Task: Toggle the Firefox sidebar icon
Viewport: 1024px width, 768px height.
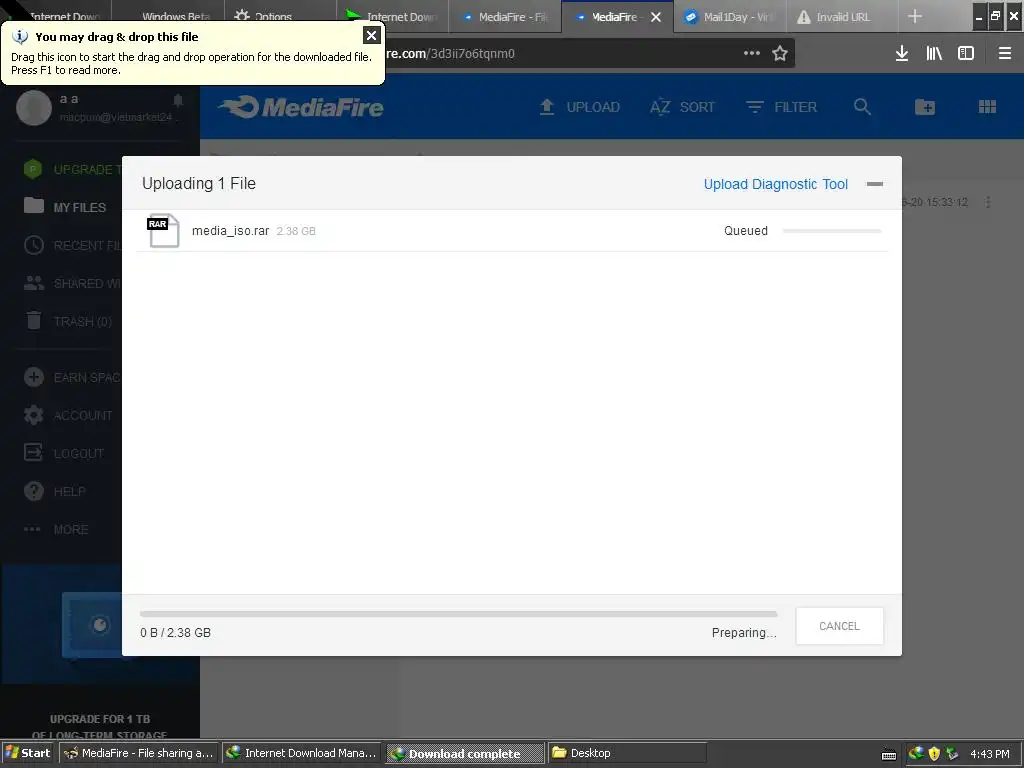Action: coord(966,53)
